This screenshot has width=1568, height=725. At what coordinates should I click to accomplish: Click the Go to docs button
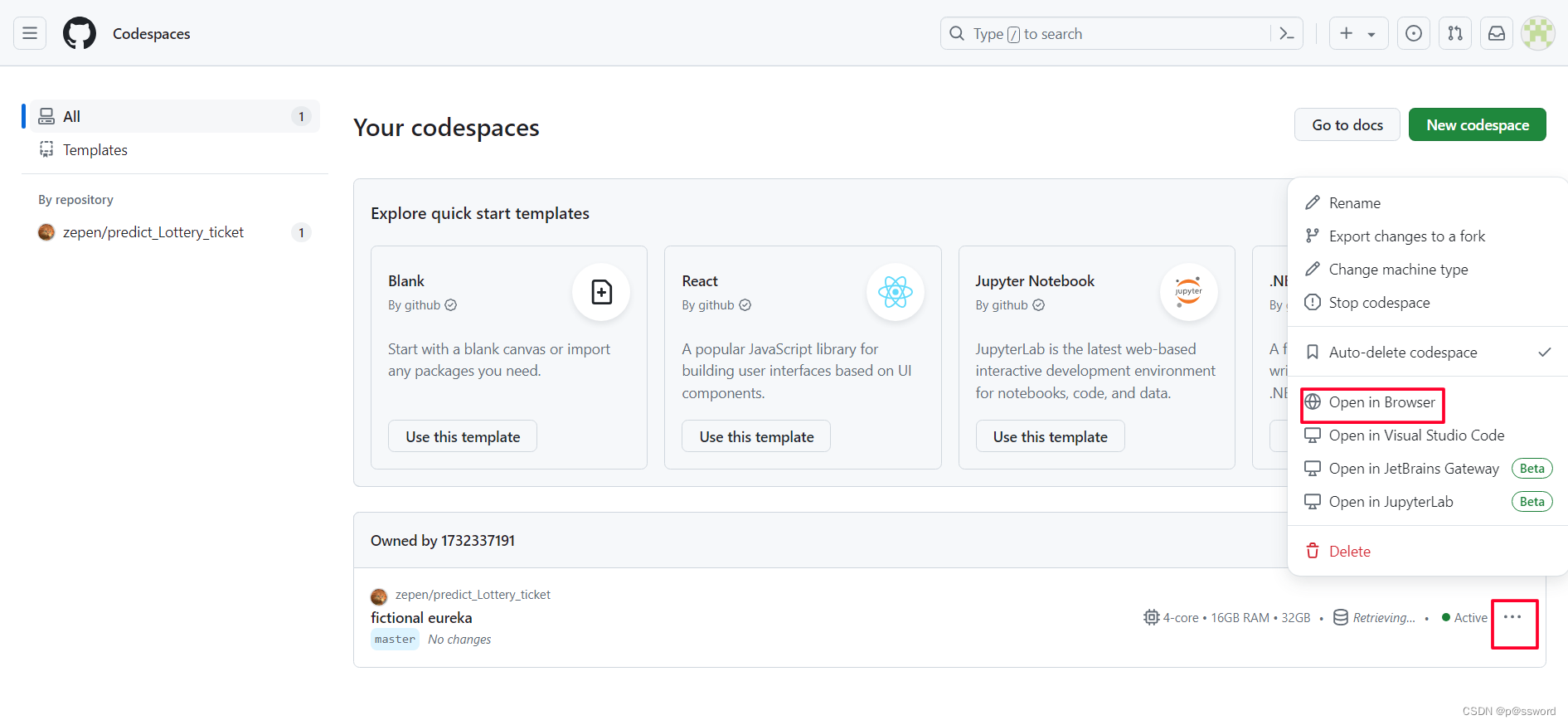point(1347,124)
